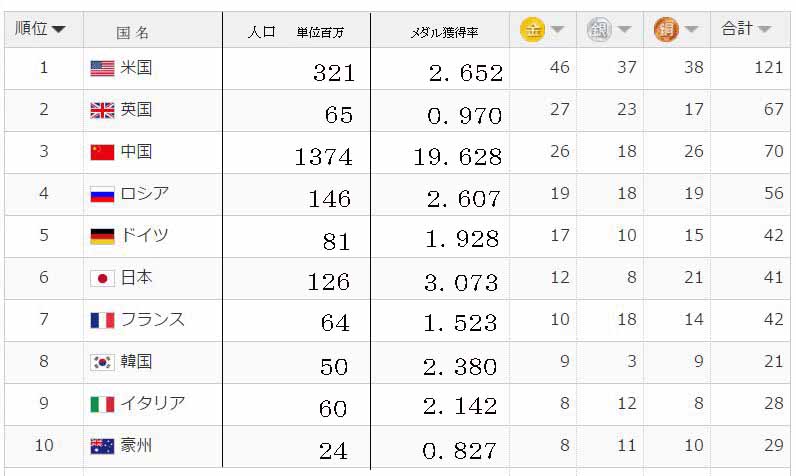Click the China flag icon
The image size is (796, 476).
pyautogui.click(x=102, y=152)
